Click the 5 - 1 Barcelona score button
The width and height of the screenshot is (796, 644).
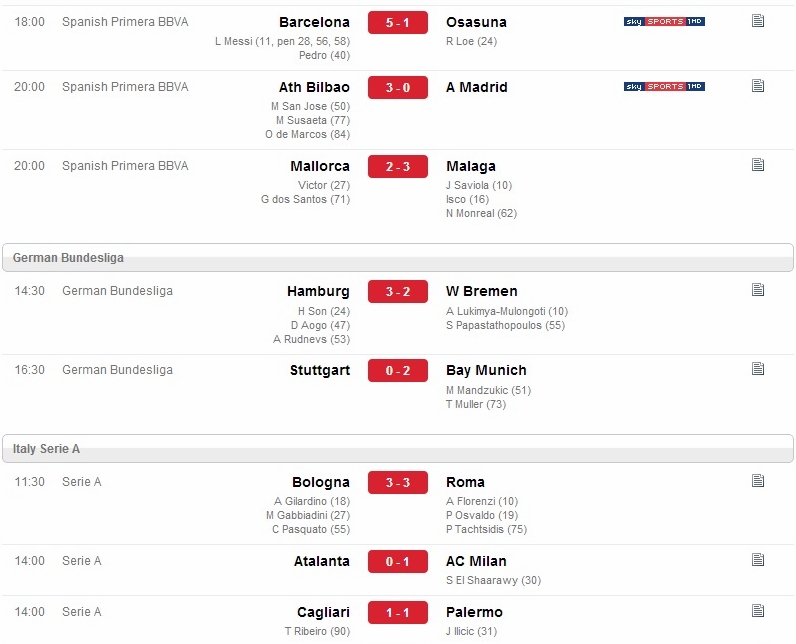[397, 22]
